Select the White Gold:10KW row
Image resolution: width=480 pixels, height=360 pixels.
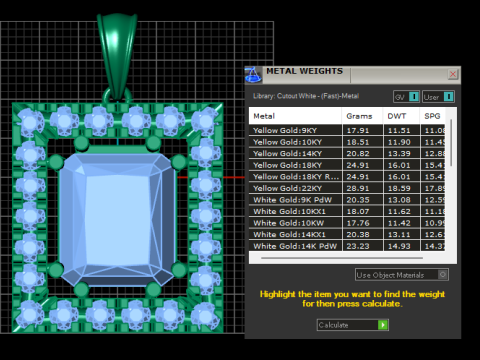tap(347, 223)
